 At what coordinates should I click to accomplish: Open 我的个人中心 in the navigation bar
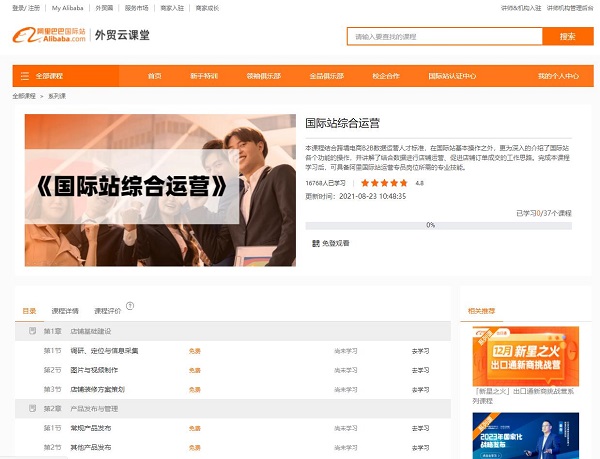point(557,76)
